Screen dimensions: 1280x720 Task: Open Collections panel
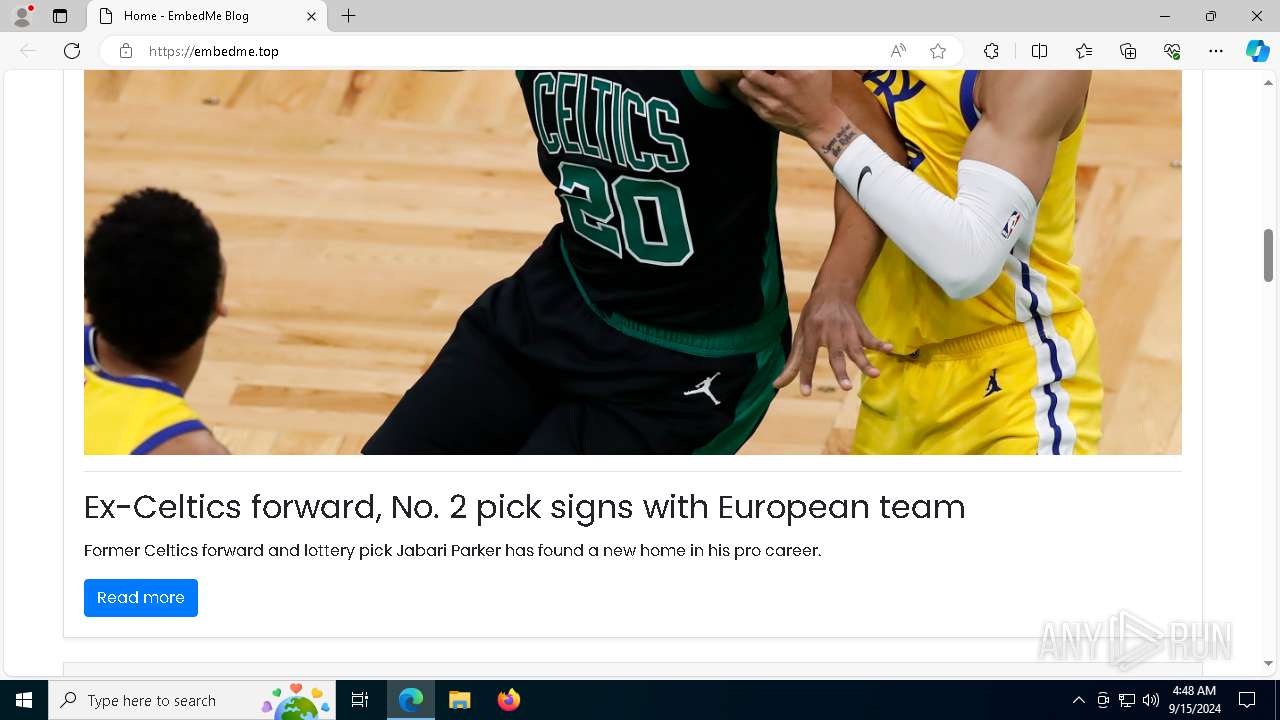point(1128,51)
